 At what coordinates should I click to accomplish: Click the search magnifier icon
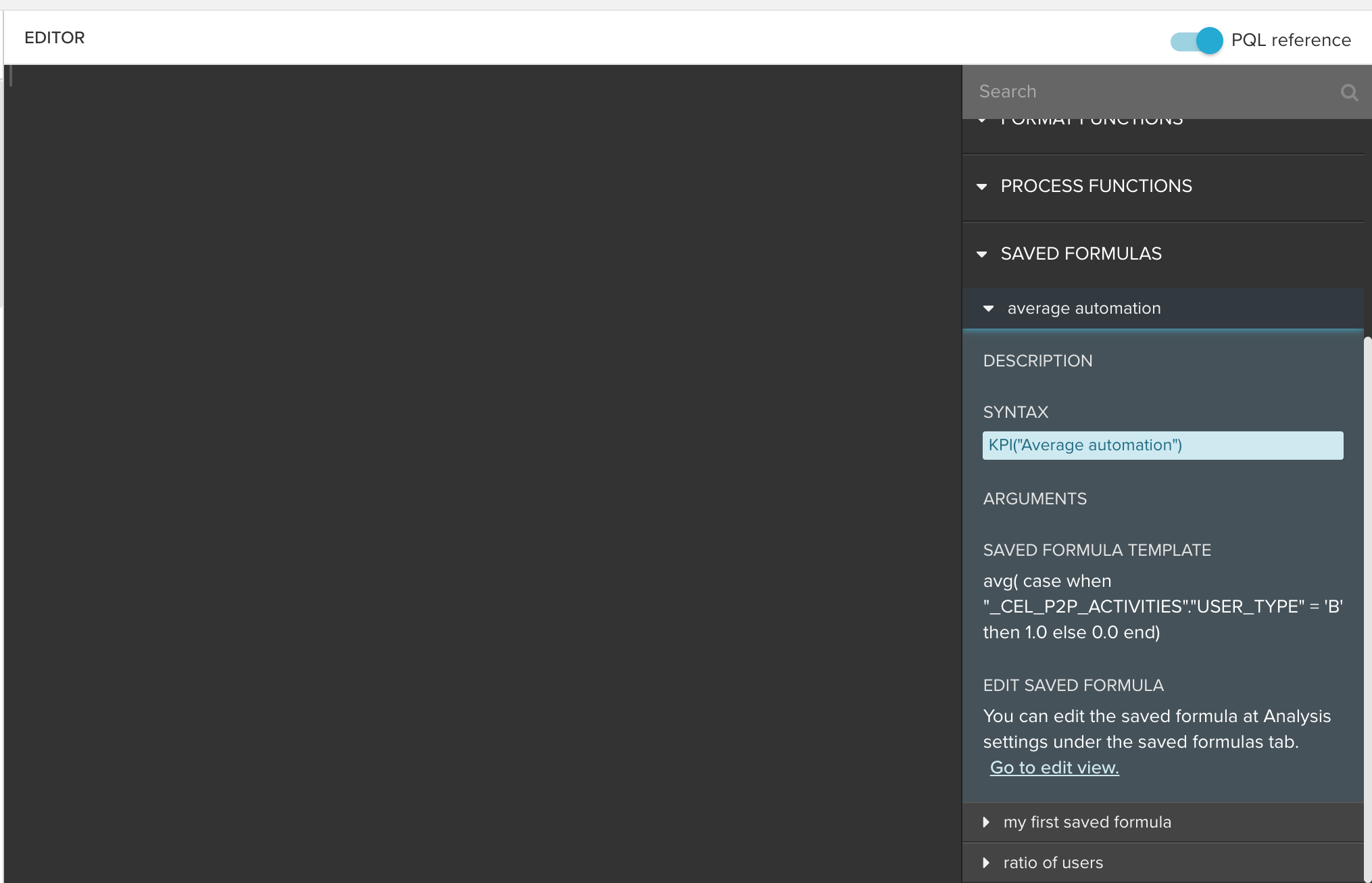[1349, 93]
